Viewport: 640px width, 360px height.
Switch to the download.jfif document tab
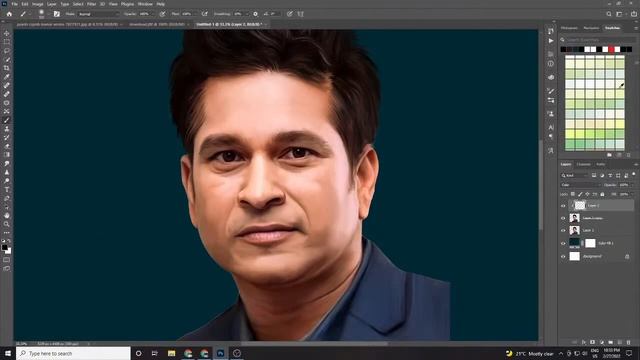157,24
